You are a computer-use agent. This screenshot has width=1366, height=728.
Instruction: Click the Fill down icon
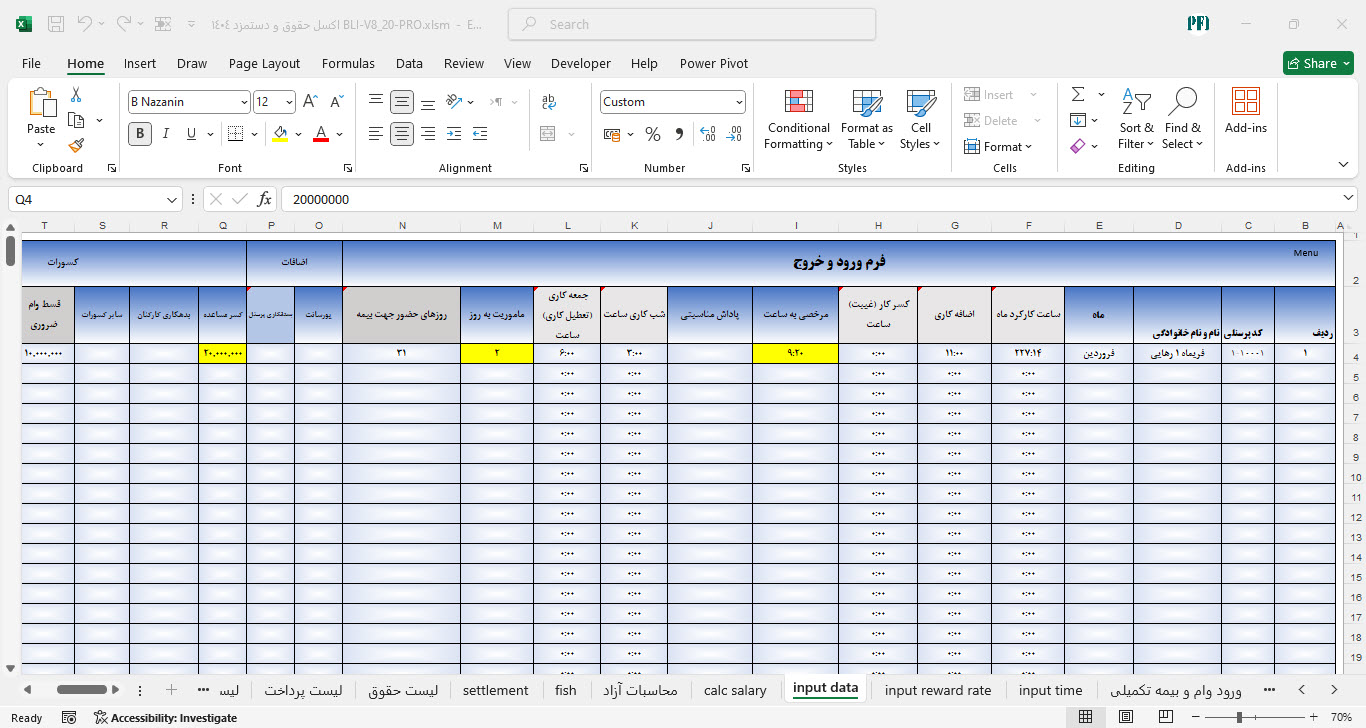(1078, 121)
